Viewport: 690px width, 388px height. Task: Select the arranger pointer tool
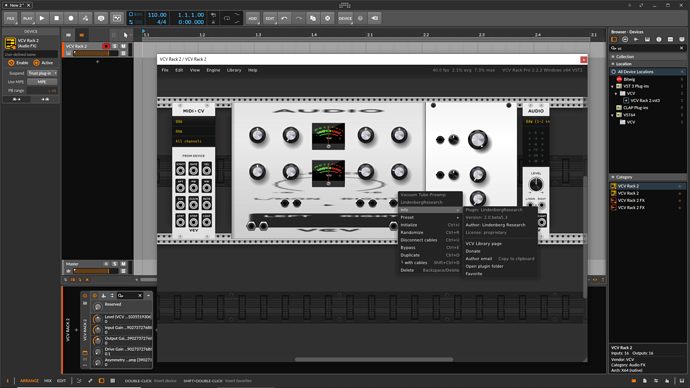pos(125,35)
